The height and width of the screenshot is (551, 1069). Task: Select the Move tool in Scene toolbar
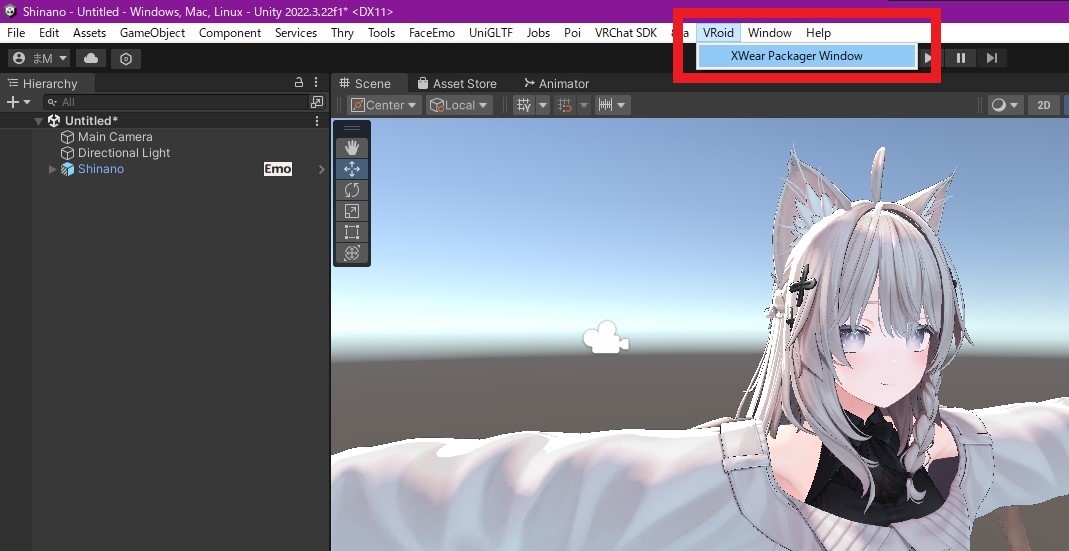(x=352, y=168)
